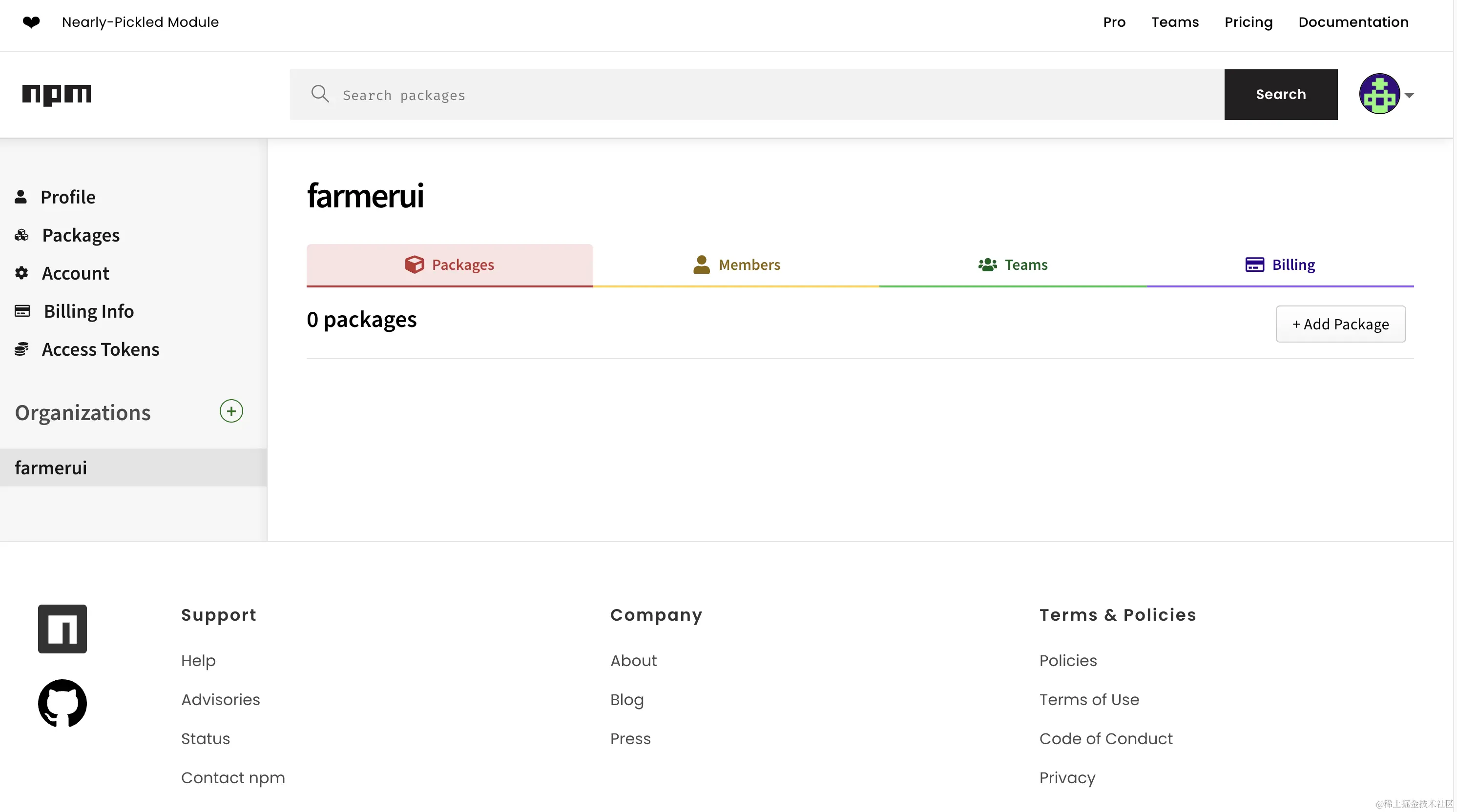Click the magnifier icon in search bar
The image size is (1457, 812).
(x=320, y=94)
